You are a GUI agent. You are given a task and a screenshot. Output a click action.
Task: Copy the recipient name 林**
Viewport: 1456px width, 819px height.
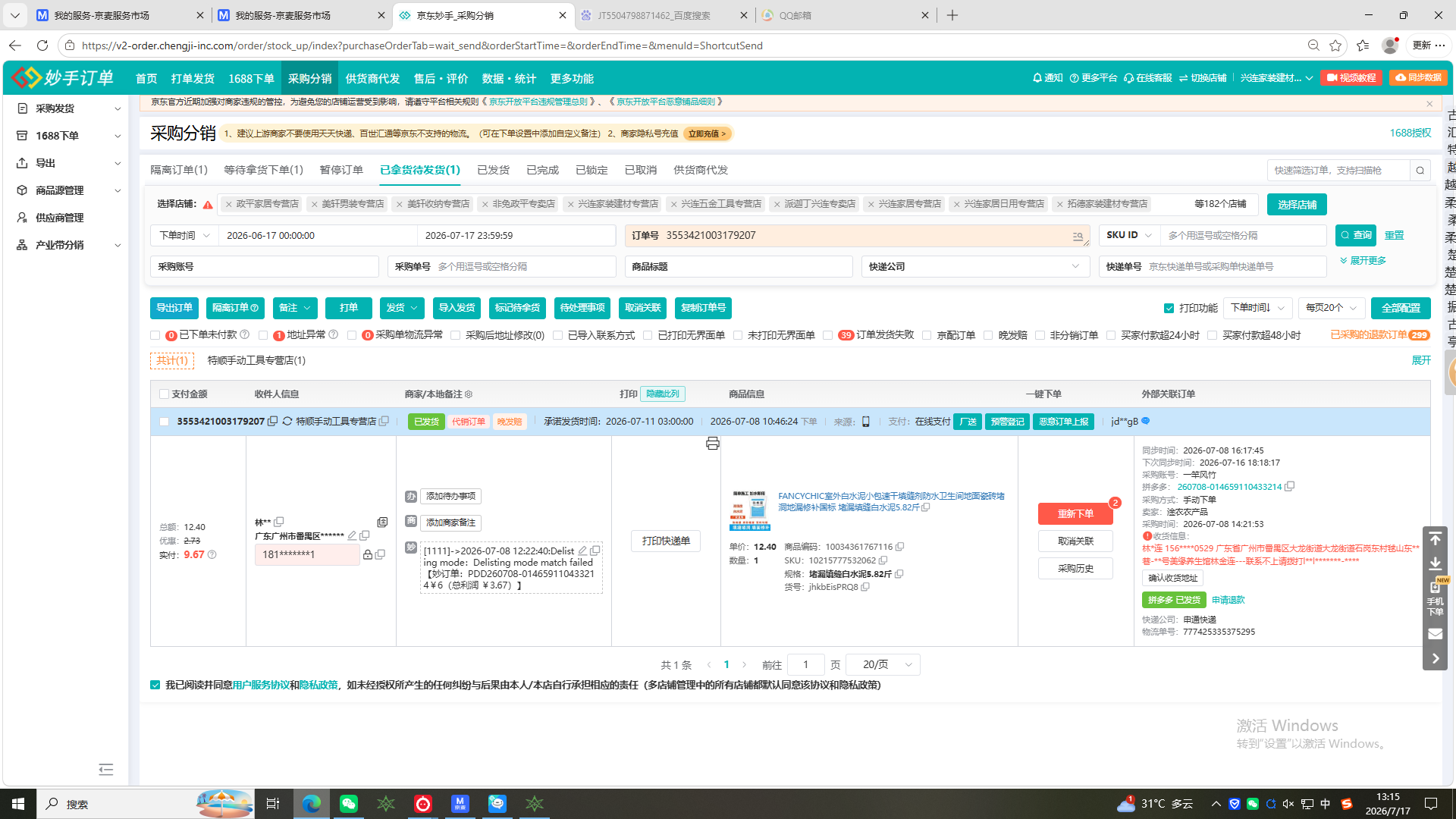tap(279, 522)
